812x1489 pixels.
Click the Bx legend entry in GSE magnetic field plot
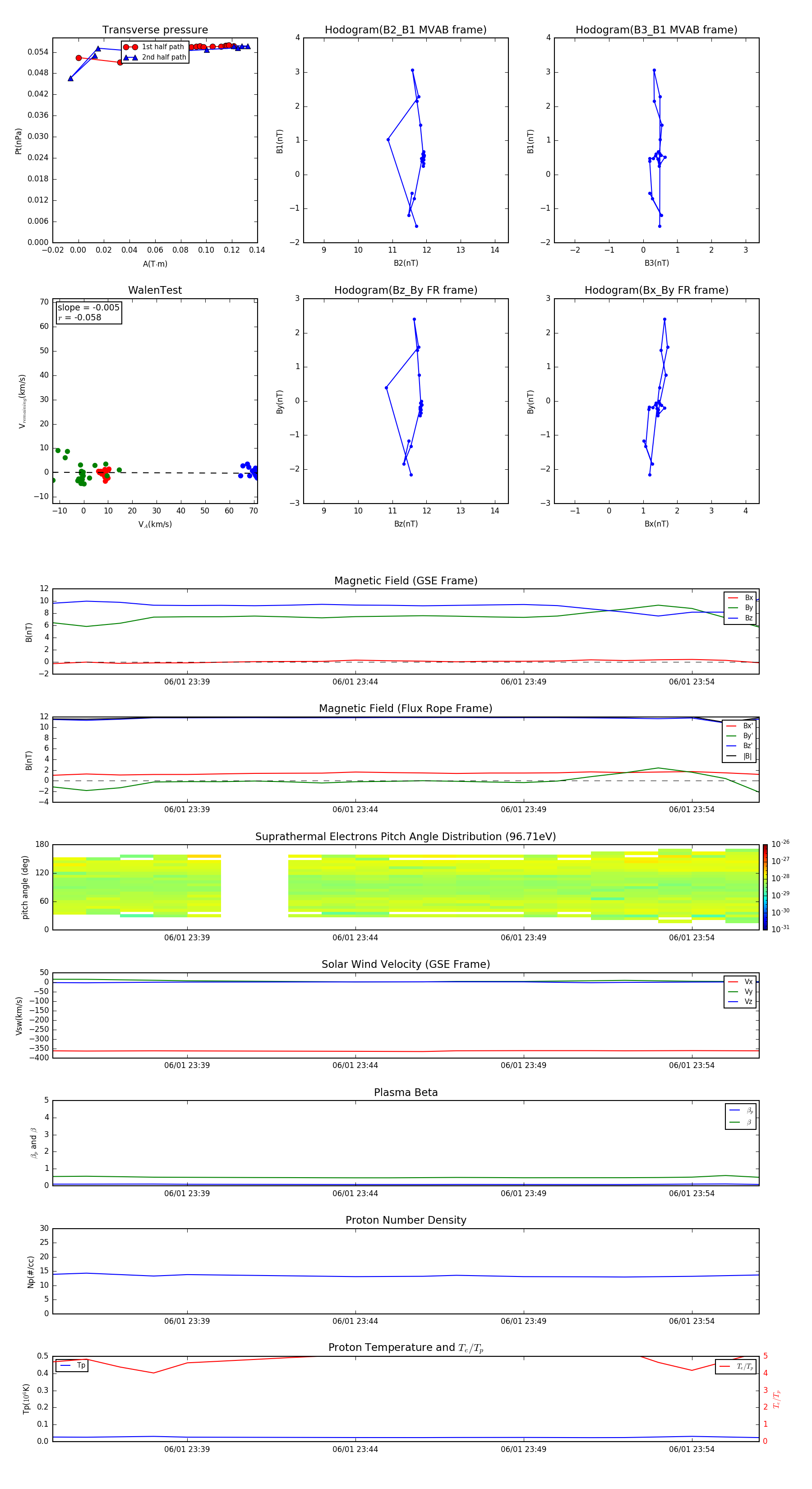pyautogui.click(x=740, y=598)
